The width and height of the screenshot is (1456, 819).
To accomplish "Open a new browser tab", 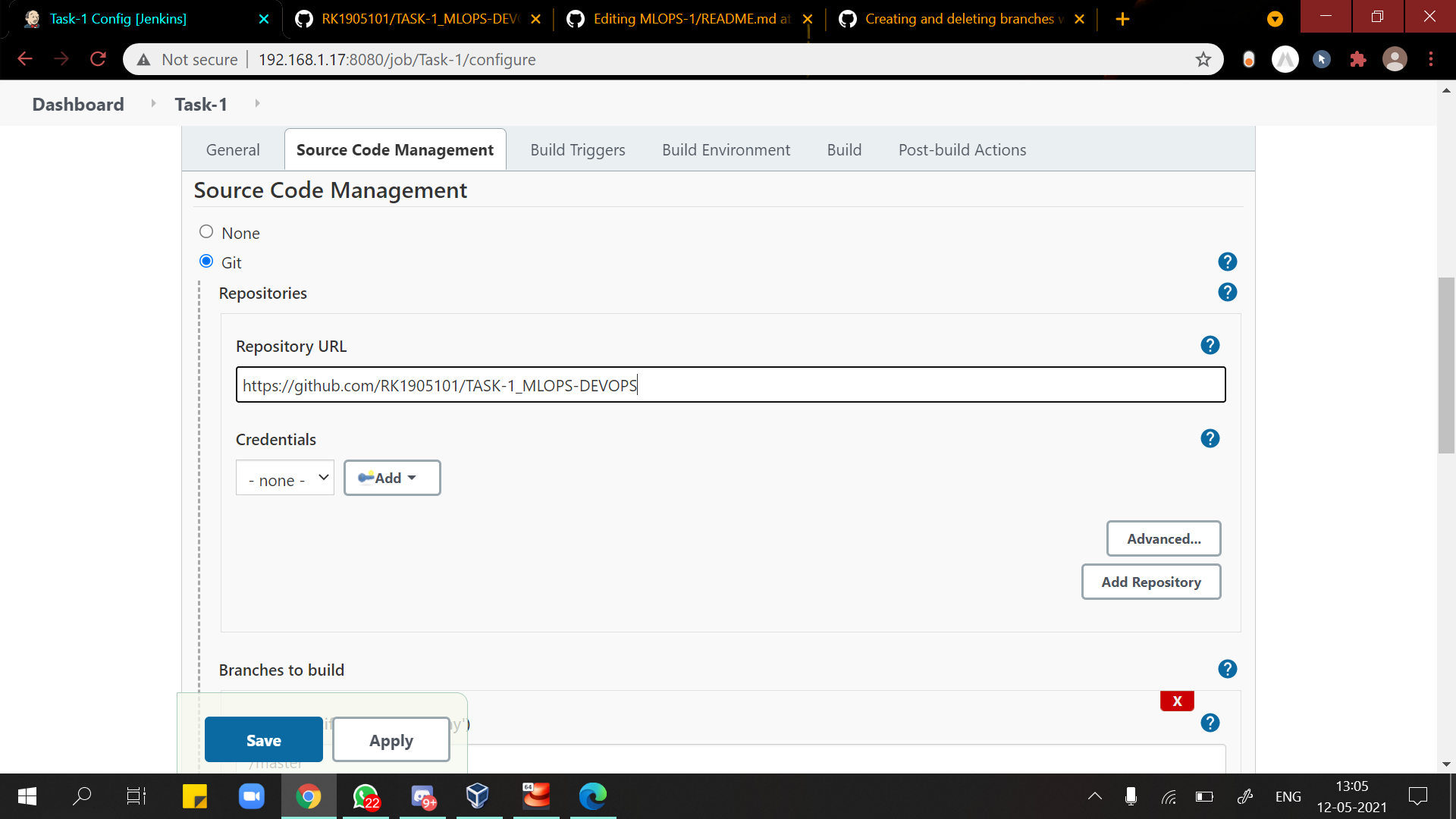I will [1122, 19].
